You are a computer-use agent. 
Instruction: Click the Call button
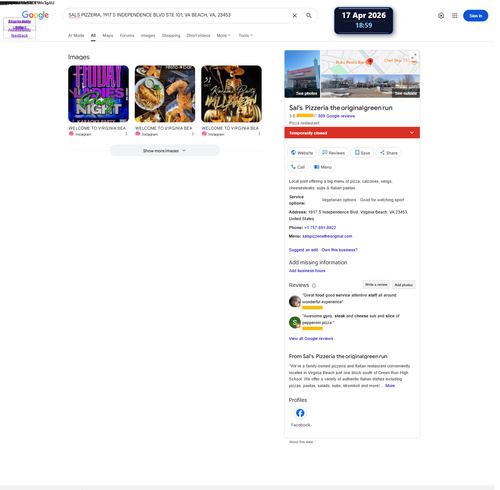[x=298, y=167]
